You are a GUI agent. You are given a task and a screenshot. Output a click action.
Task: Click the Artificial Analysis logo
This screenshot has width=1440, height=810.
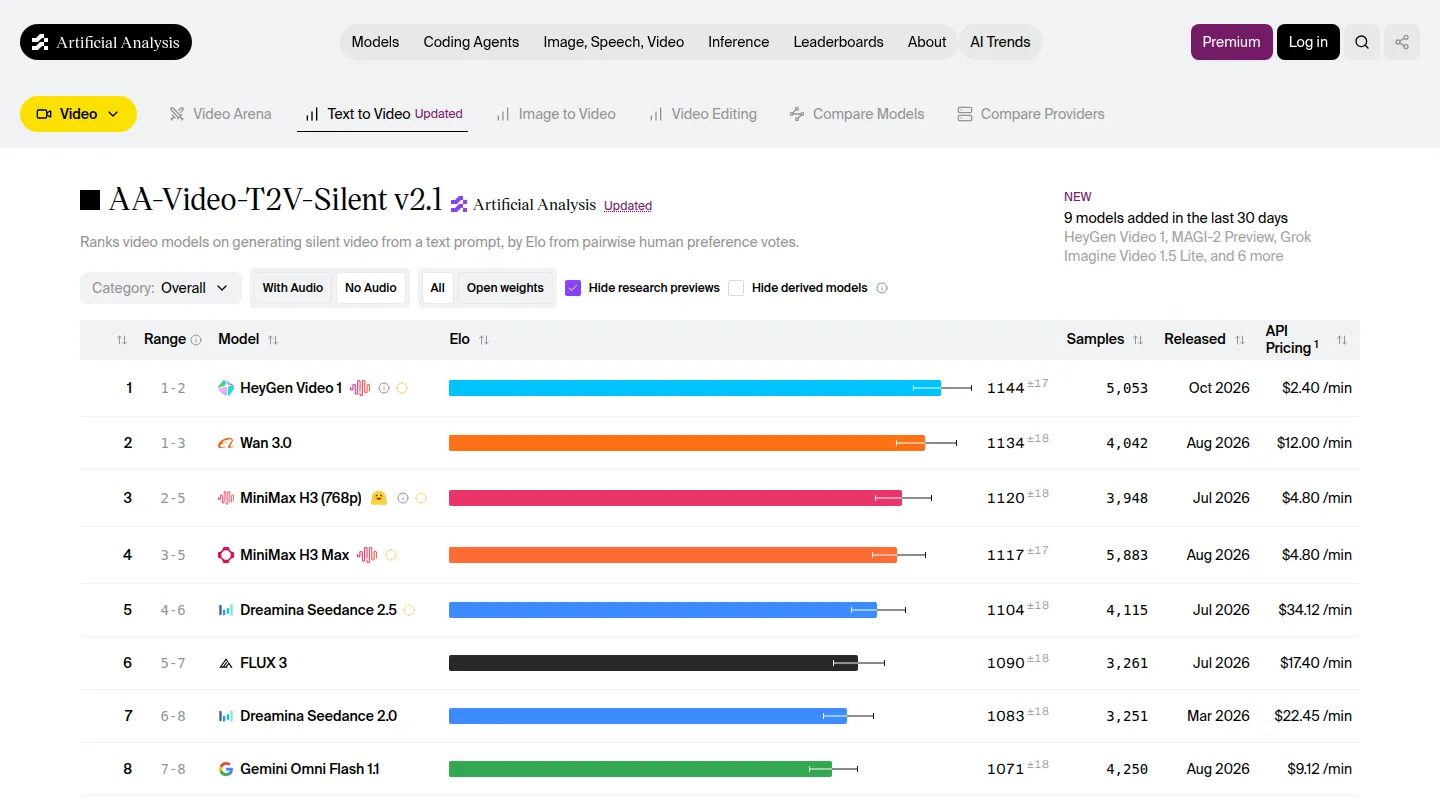pyautogui.click(x=106, y=42)
